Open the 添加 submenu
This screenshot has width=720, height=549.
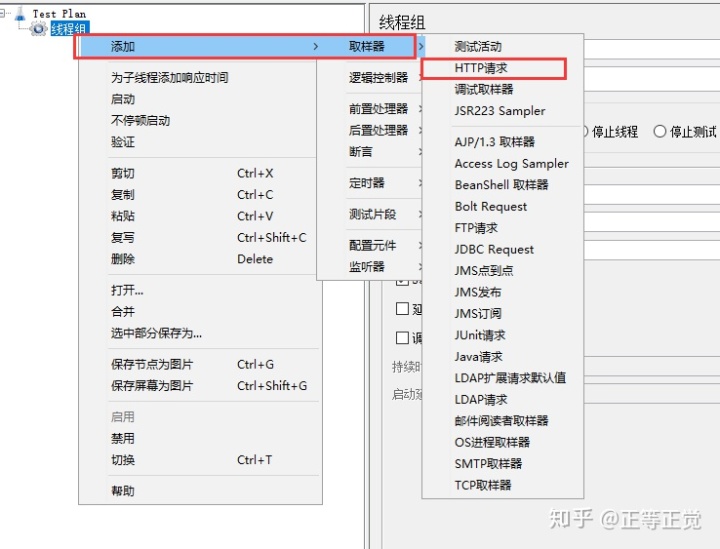point(198,46)
